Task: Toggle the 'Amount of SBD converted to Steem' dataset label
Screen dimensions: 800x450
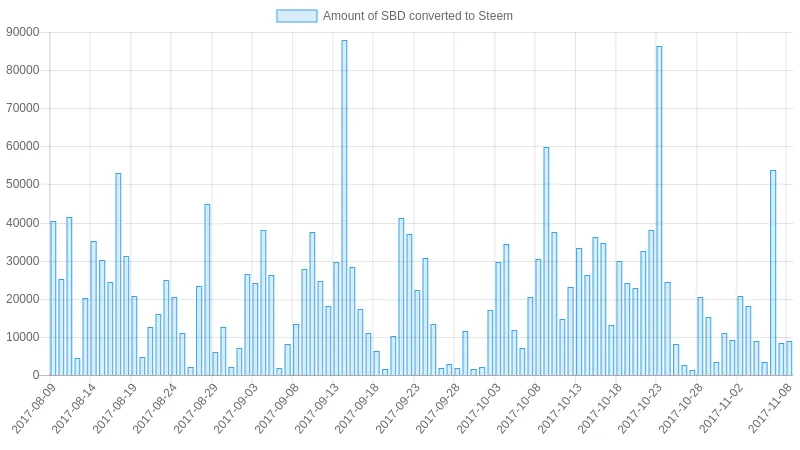Action: pyautogui.click(x=417, y=16)
